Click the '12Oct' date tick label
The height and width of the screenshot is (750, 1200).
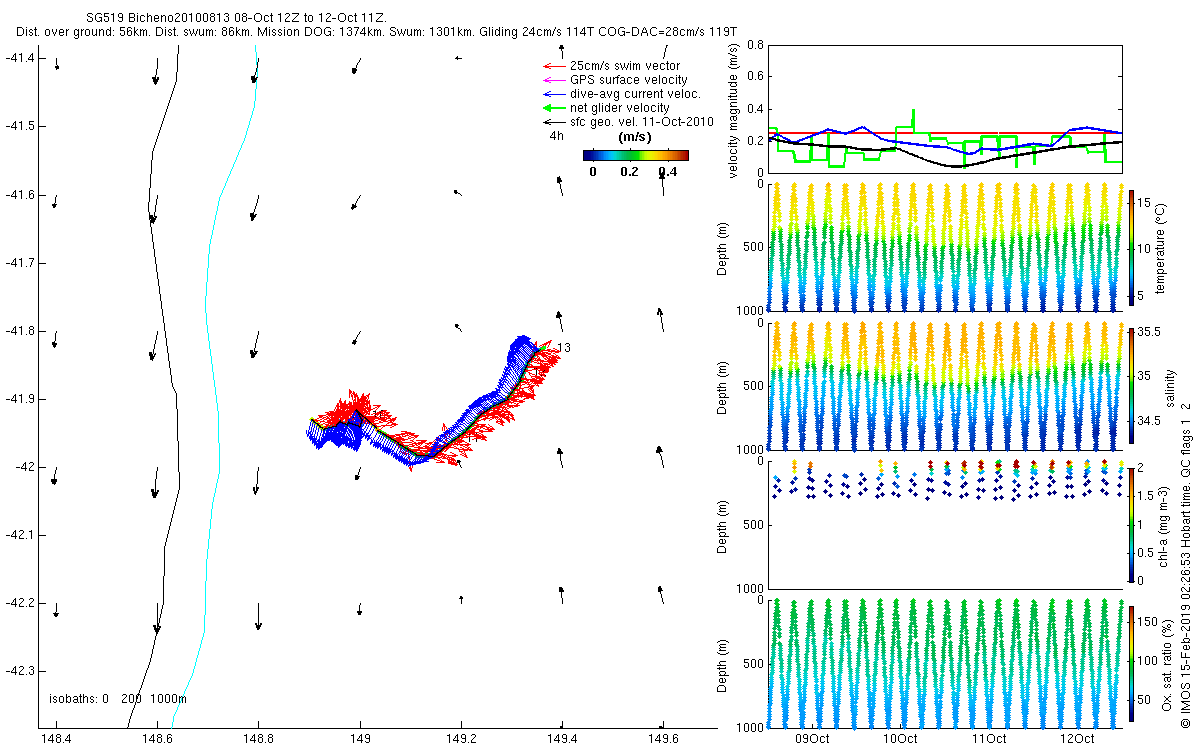[1076, 739]
